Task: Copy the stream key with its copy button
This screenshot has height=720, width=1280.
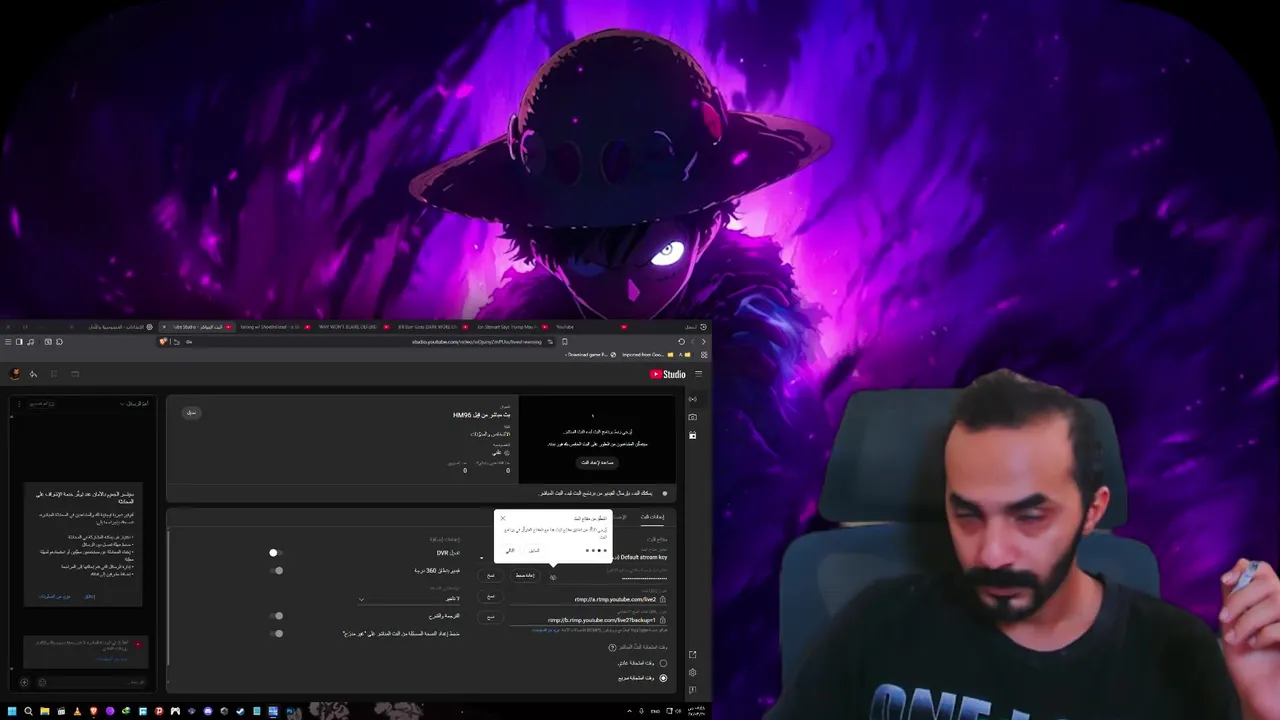Action: click(x=491, y=575)
